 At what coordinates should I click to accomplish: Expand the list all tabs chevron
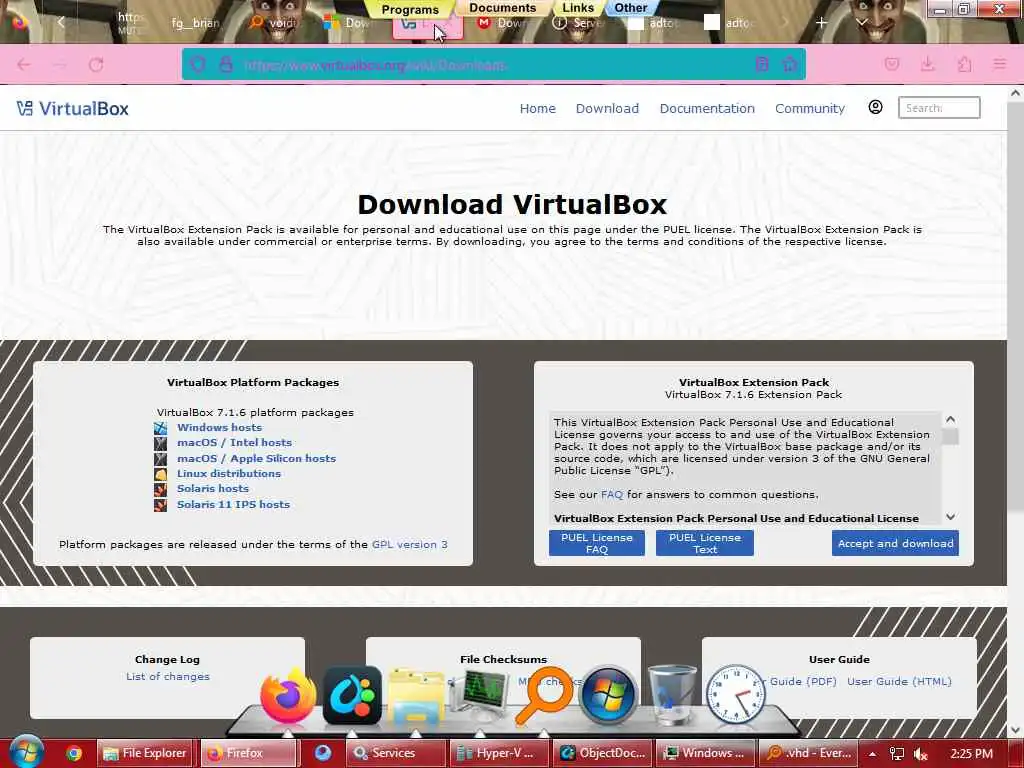861,23
